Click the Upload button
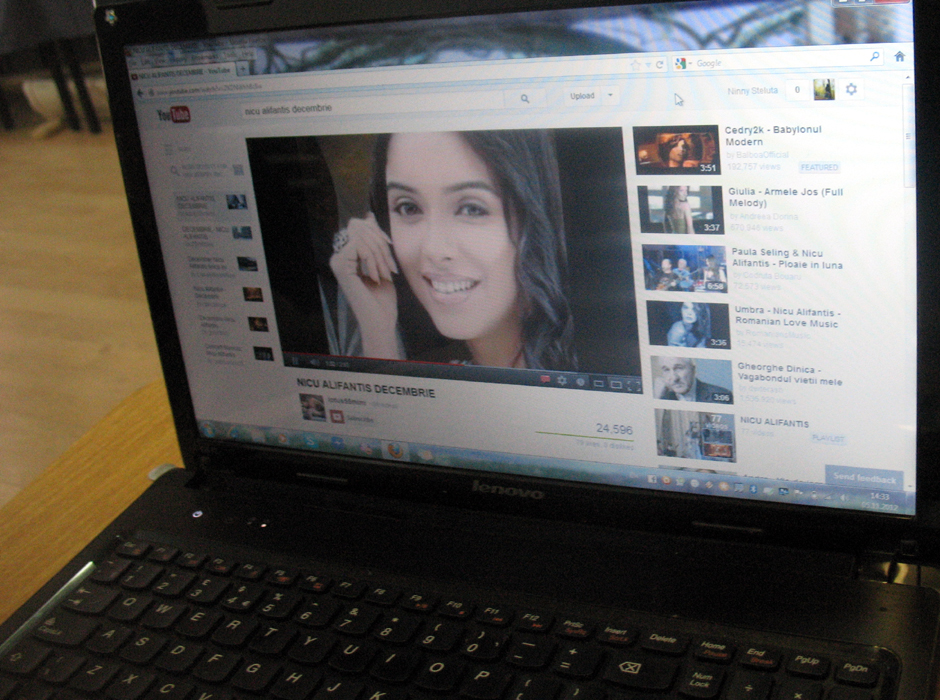The width and height of the screenshot is (940, 700). (x=582, y=96)
